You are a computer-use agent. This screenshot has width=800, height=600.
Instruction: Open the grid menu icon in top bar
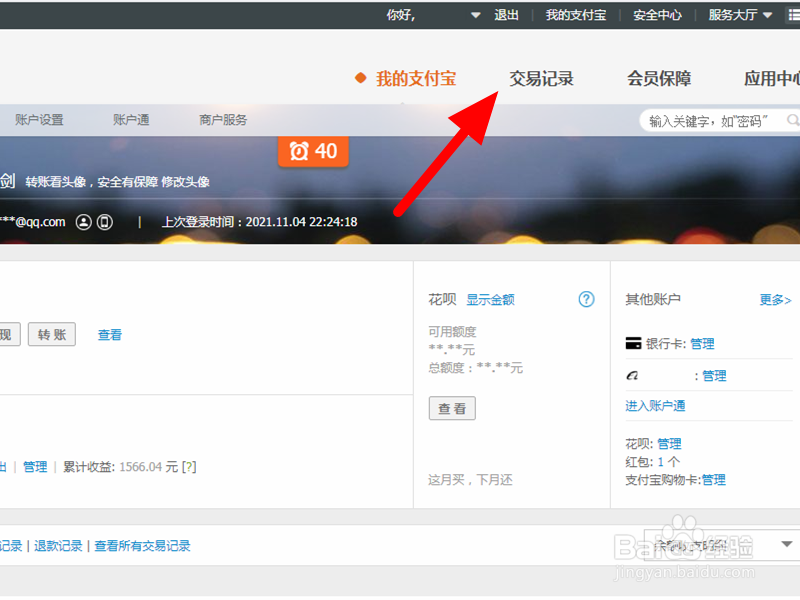point(794,15)
